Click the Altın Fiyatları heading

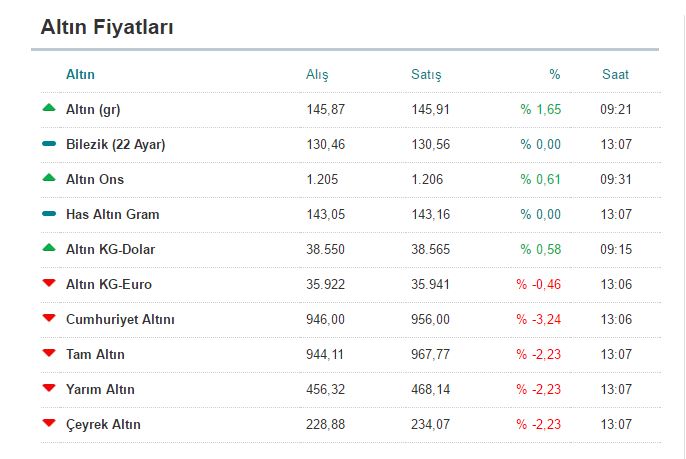(x=107, y=28)
